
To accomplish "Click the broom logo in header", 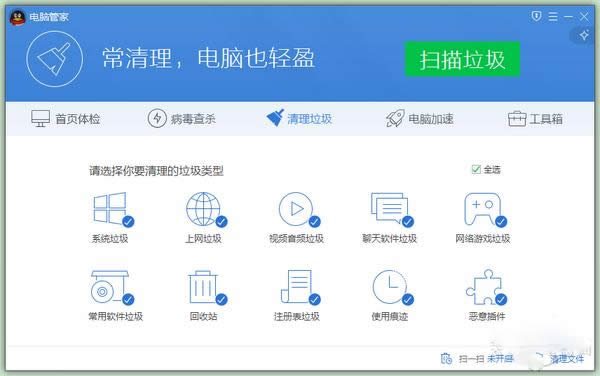I will coord(54,59).
